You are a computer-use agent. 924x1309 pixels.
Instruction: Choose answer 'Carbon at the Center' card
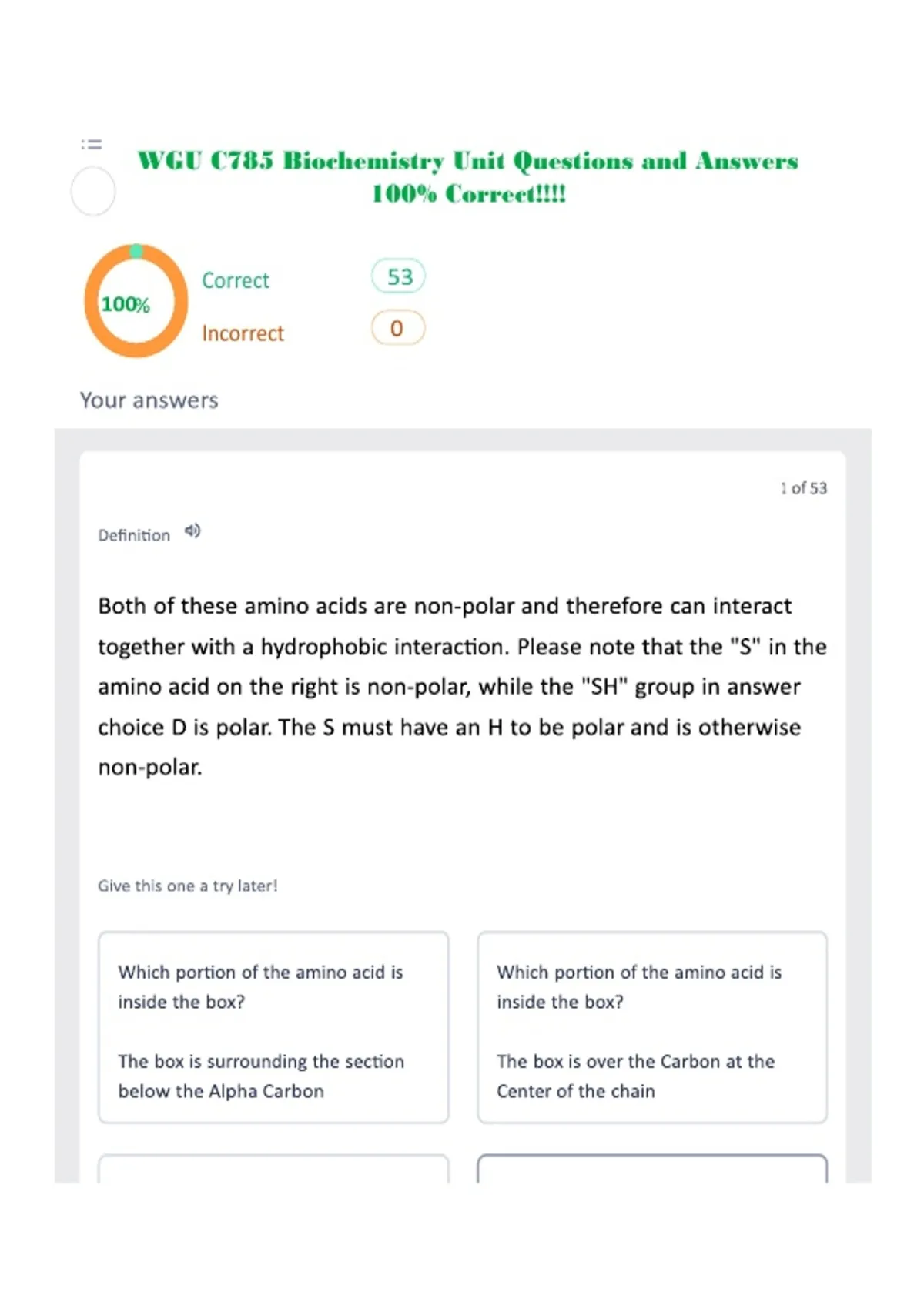point(652,1027)
